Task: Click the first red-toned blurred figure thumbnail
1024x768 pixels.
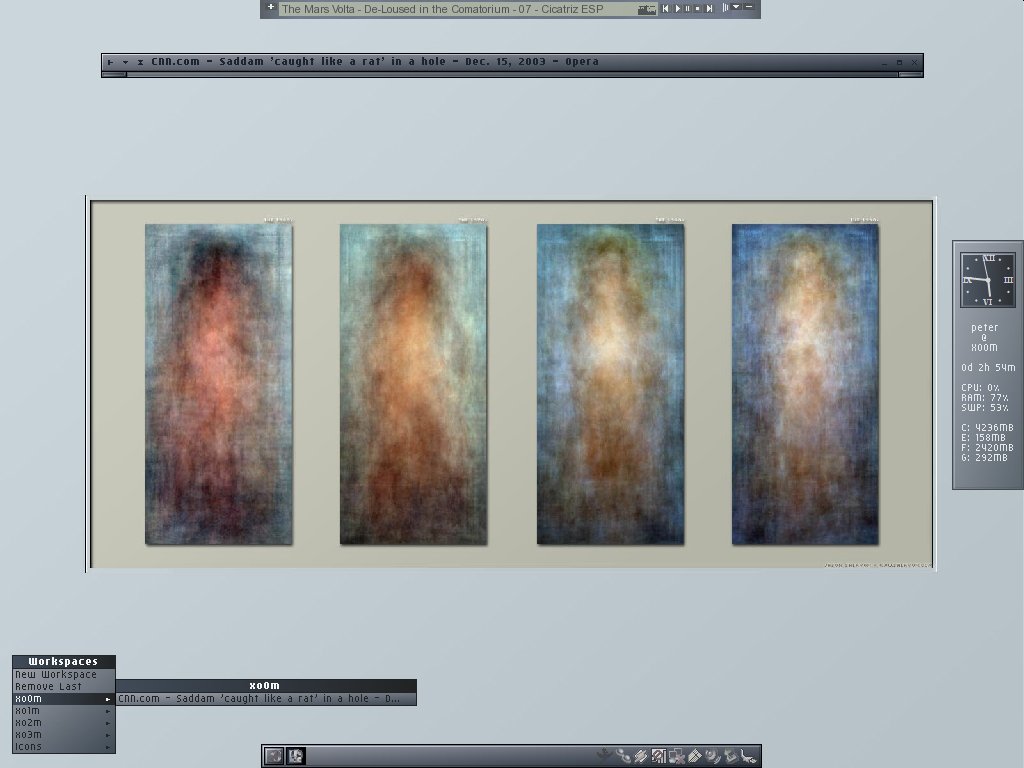Action: [219, 384]
